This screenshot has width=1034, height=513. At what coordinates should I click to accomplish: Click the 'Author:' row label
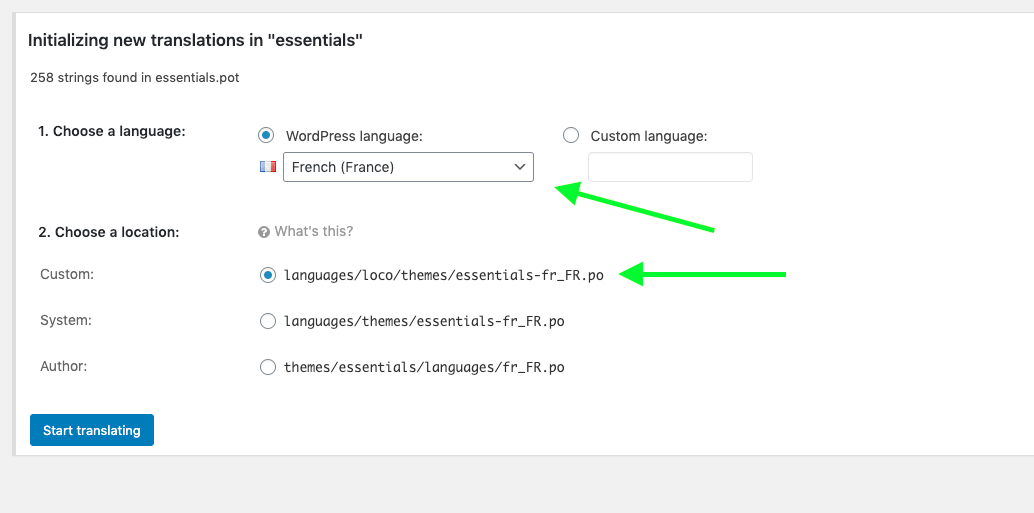pyautogui.click(x=64, y=366)
